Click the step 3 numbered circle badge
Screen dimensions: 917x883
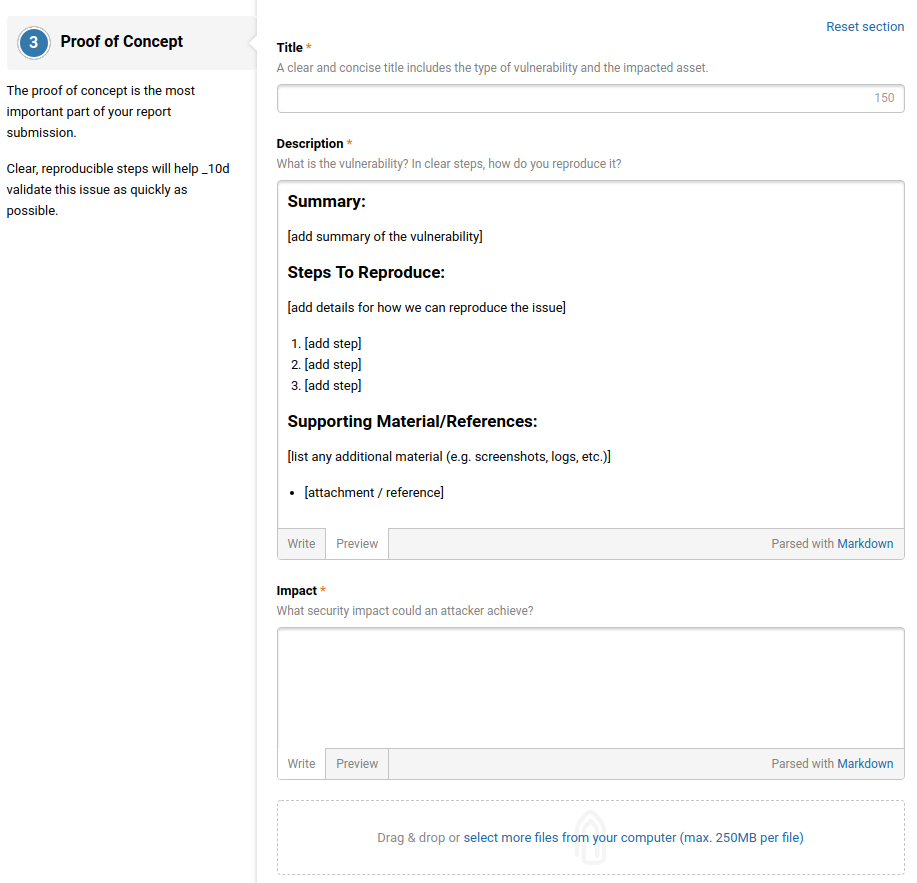35,42
